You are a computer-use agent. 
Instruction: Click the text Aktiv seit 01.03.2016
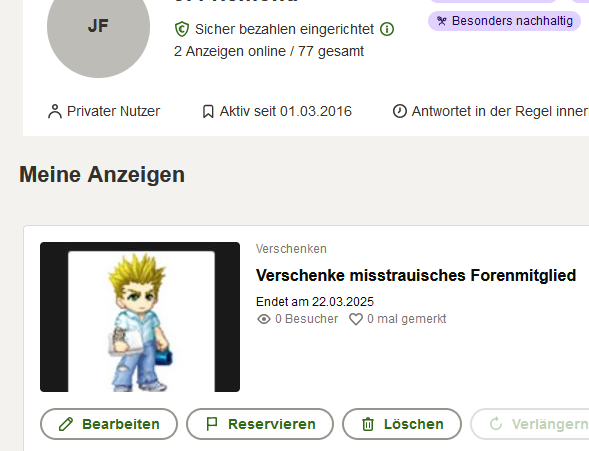pyautogui.click(x=285, y=112)
